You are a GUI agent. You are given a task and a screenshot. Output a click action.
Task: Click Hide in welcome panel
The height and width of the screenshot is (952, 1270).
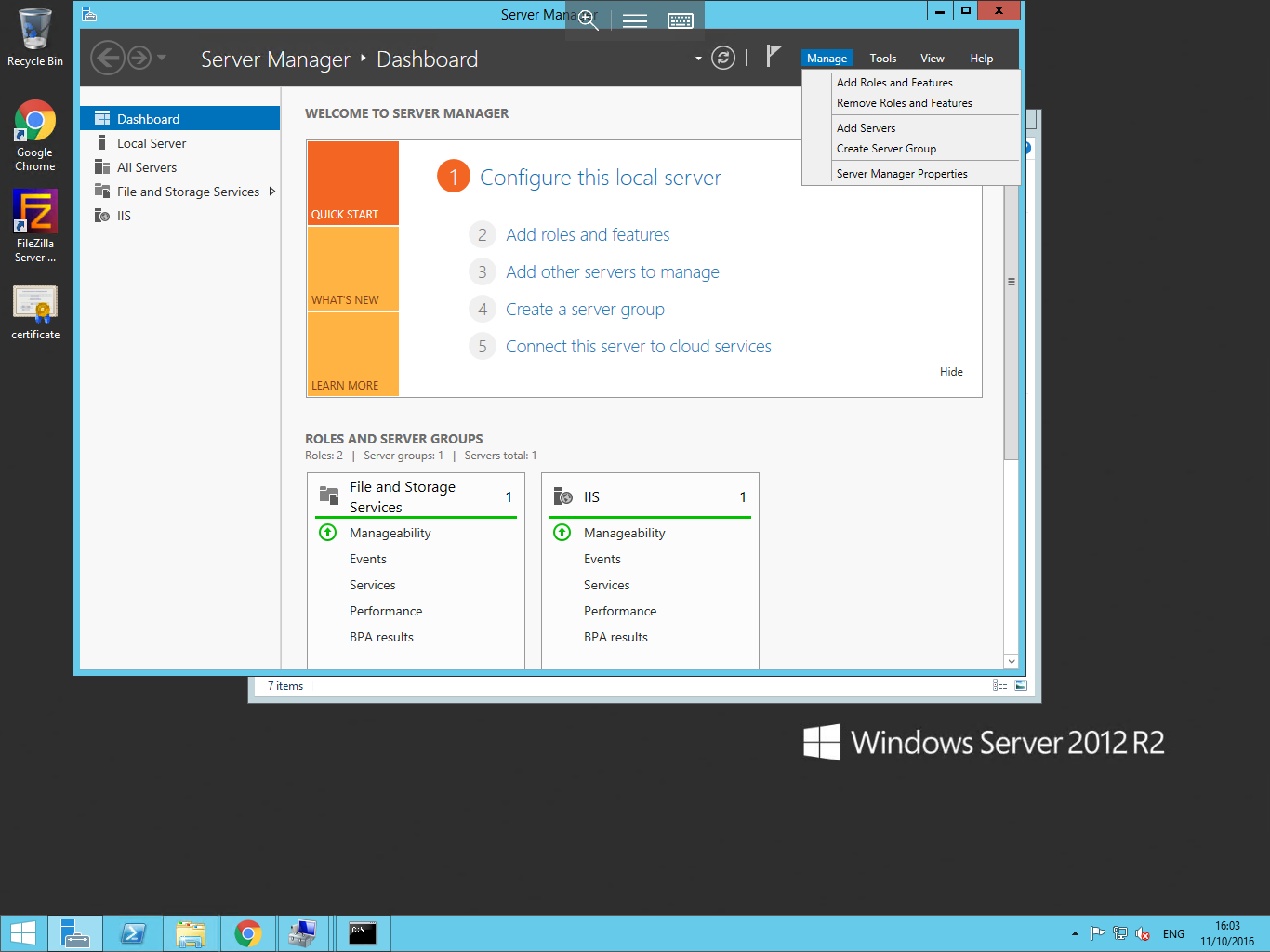951,371
